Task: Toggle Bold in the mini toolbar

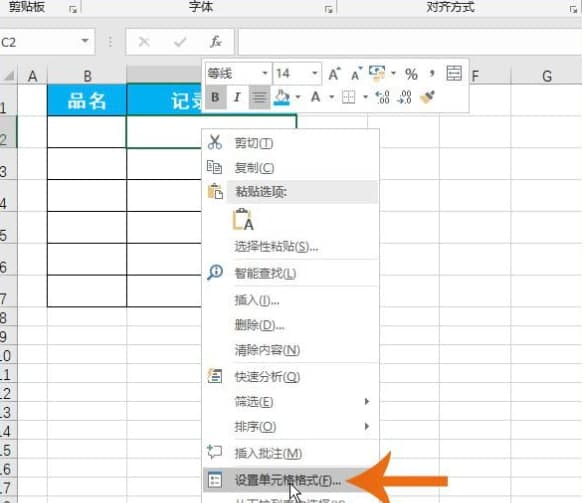Action: click(216, 98)
